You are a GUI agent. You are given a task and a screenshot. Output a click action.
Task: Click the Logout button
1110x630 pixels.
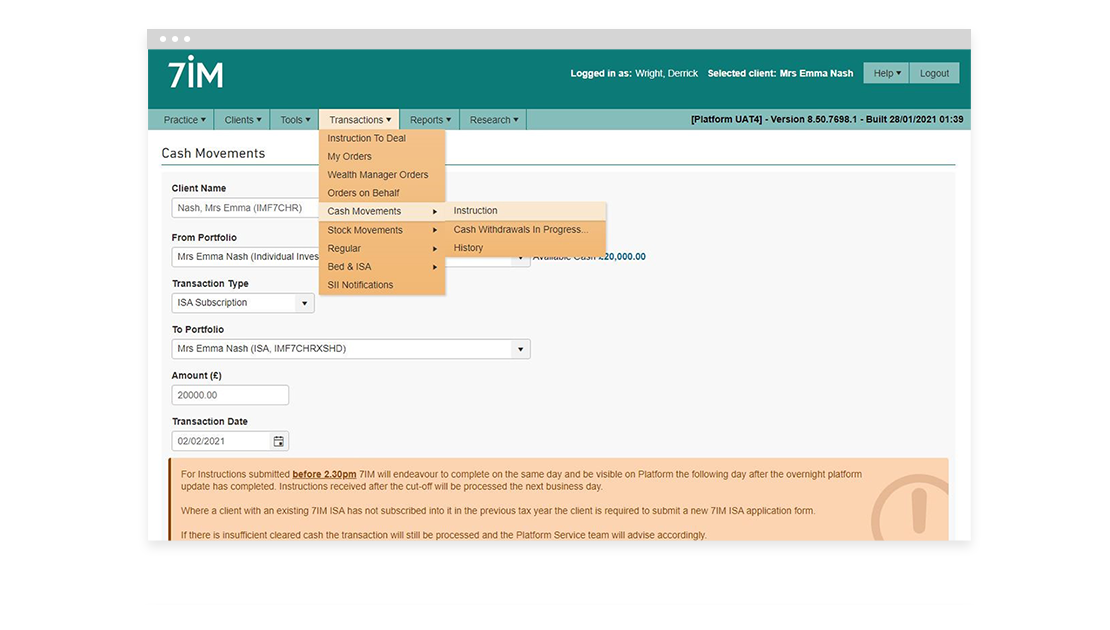(x=934, y=73)
